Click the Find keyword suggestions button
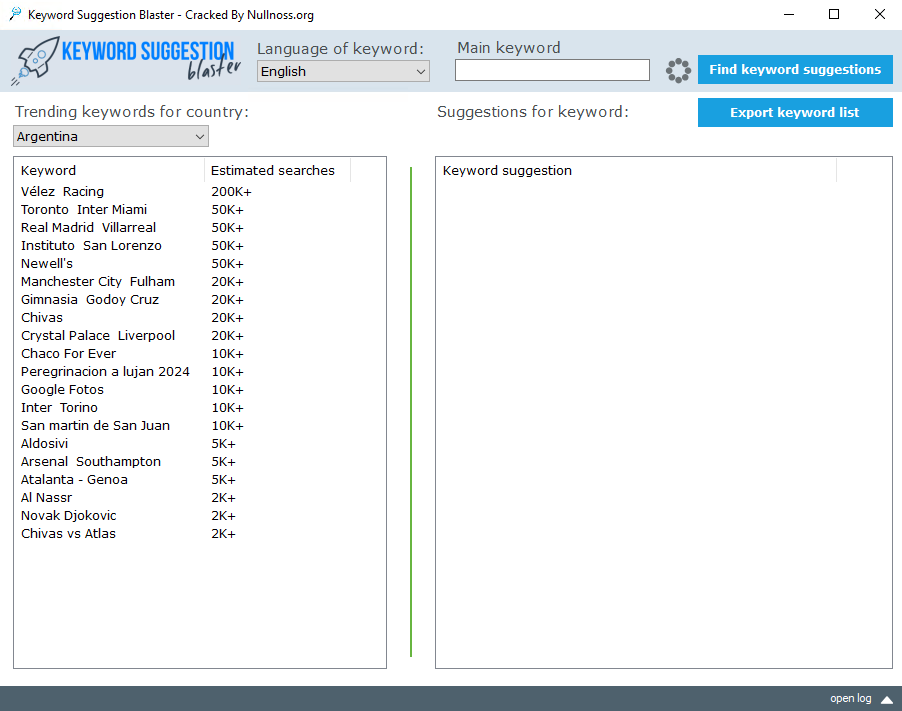 (x=795, y=70)
